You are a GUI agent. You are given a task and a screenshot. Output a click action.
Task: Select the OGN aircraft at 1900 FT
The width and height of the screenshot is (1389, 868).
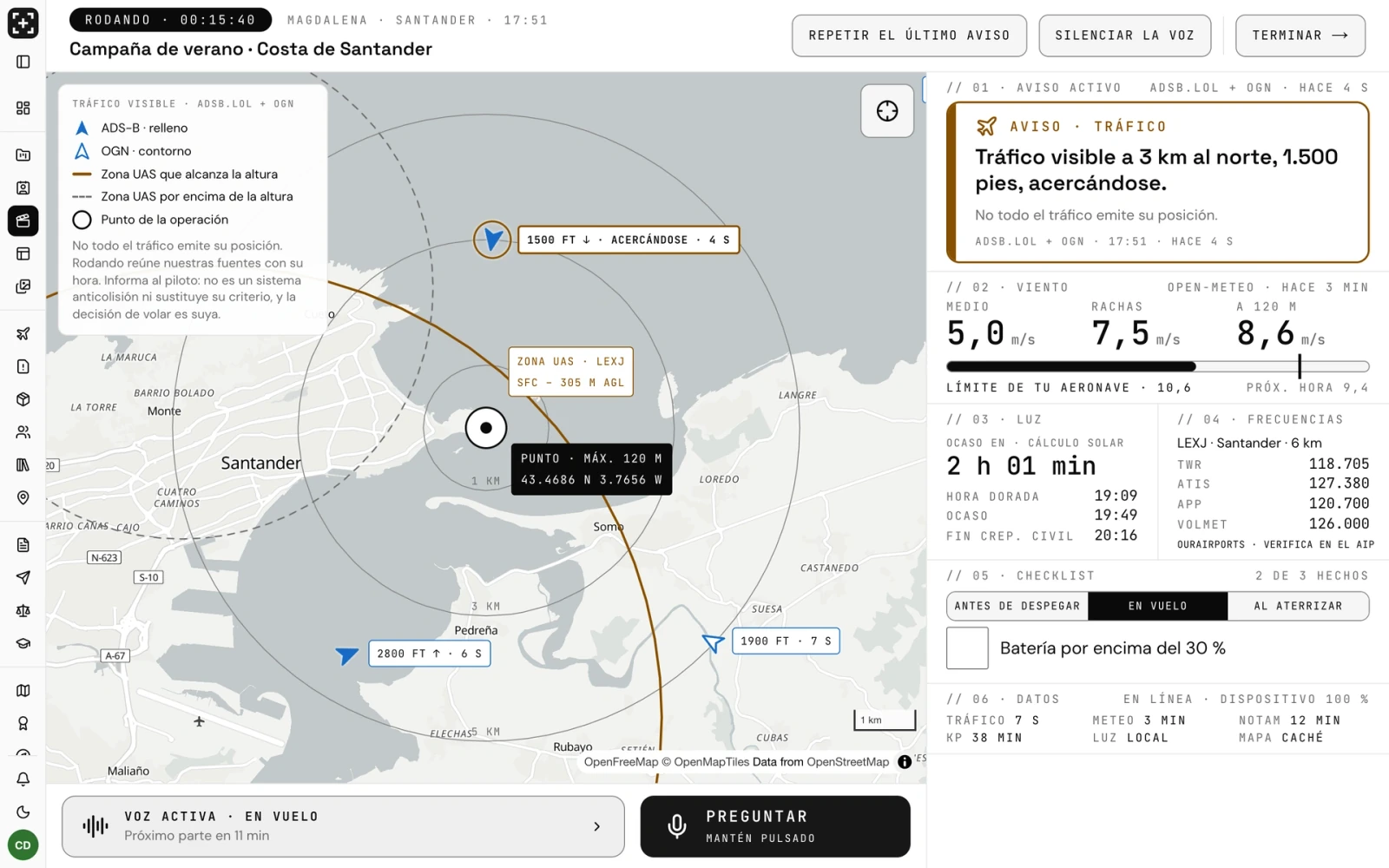(713, 642)
